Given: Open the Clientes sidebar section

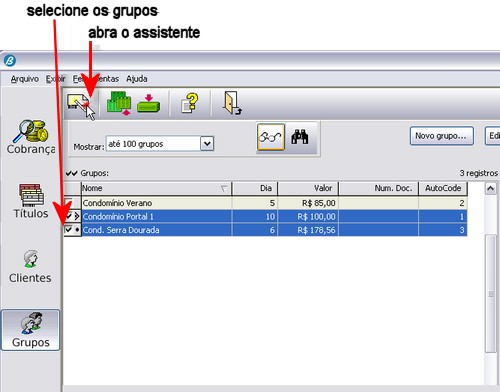Looking at the screenshot, I should point(30,267).
